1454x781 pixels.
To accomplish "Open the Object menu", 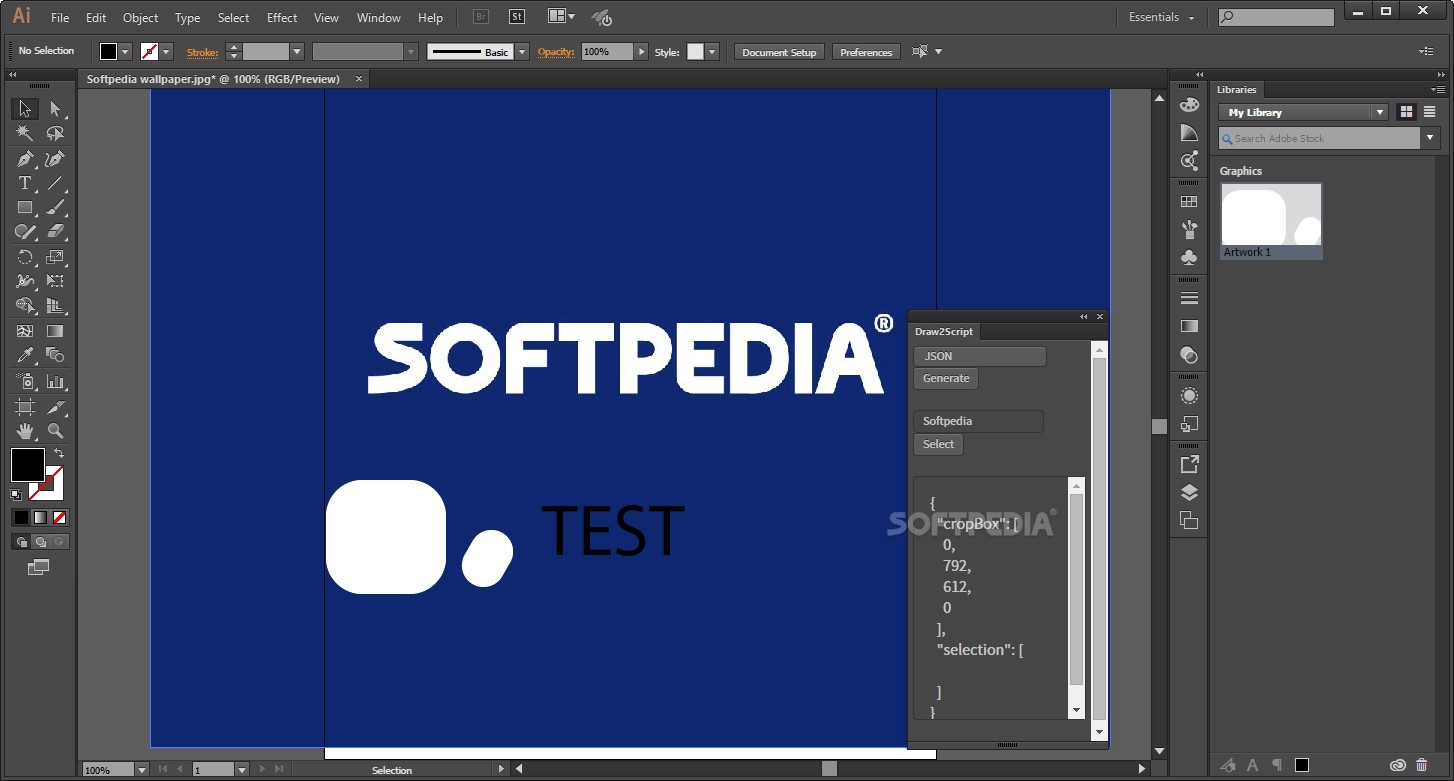I will (140, 18).
